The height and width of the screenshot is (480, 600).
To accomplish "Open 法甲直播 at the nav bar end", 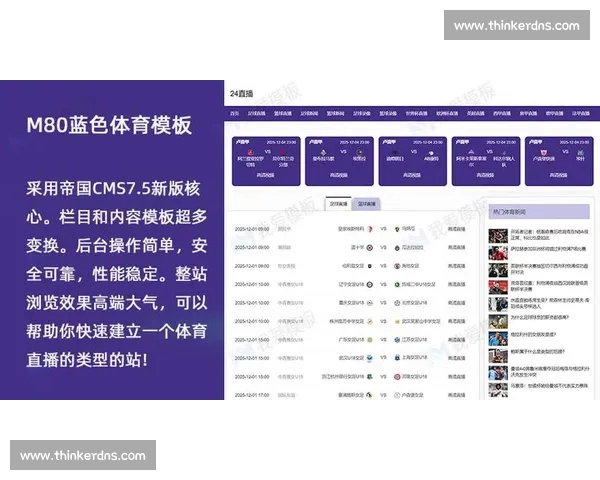I will (580, 114).
